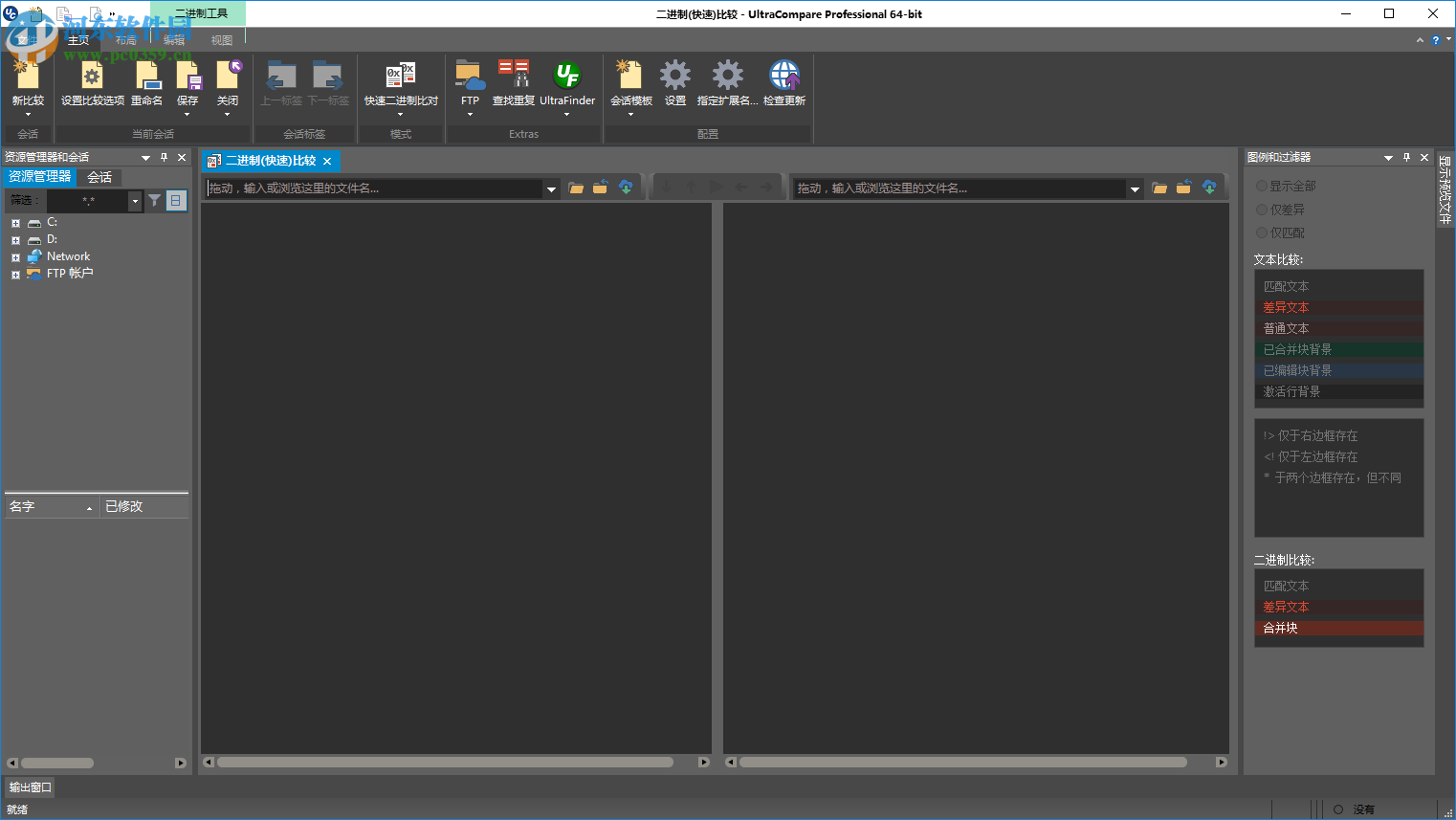Select 显示全部 radio button
Screen dimensions: 1456x820
click(1262, 186)
